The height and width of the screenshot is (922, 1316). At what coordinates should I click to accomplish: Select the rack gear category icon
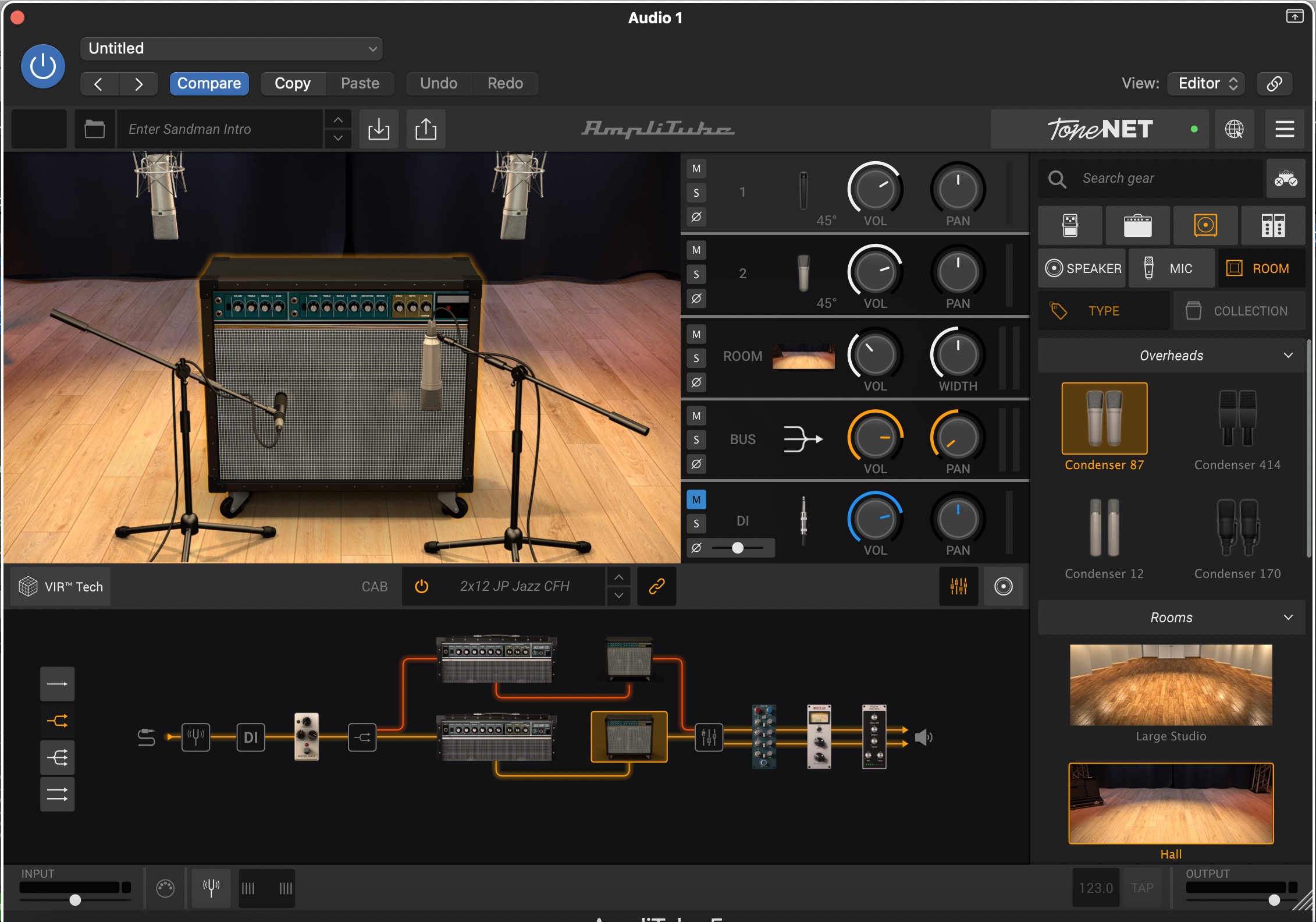click(x=1273, y=225)
